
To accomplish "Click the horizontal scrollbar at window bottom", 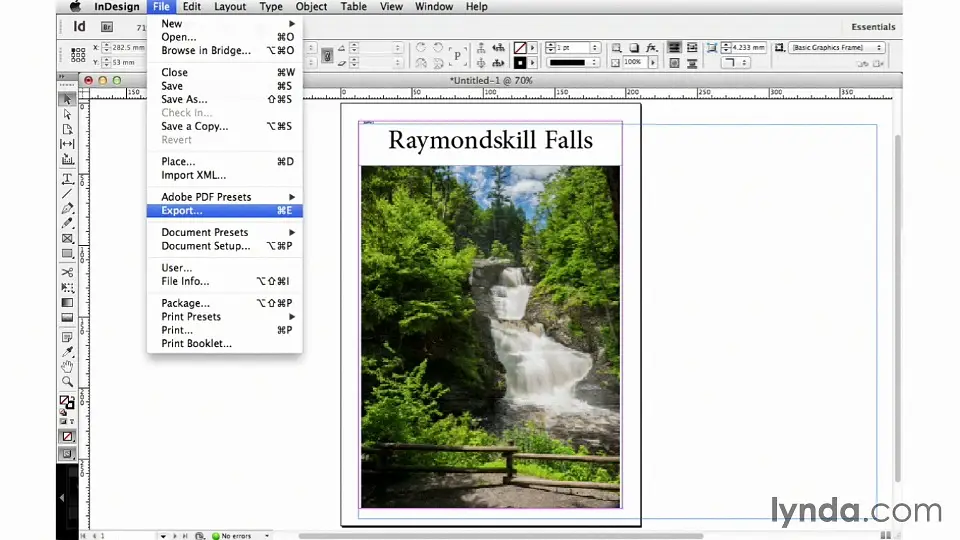I will point(501,536).
